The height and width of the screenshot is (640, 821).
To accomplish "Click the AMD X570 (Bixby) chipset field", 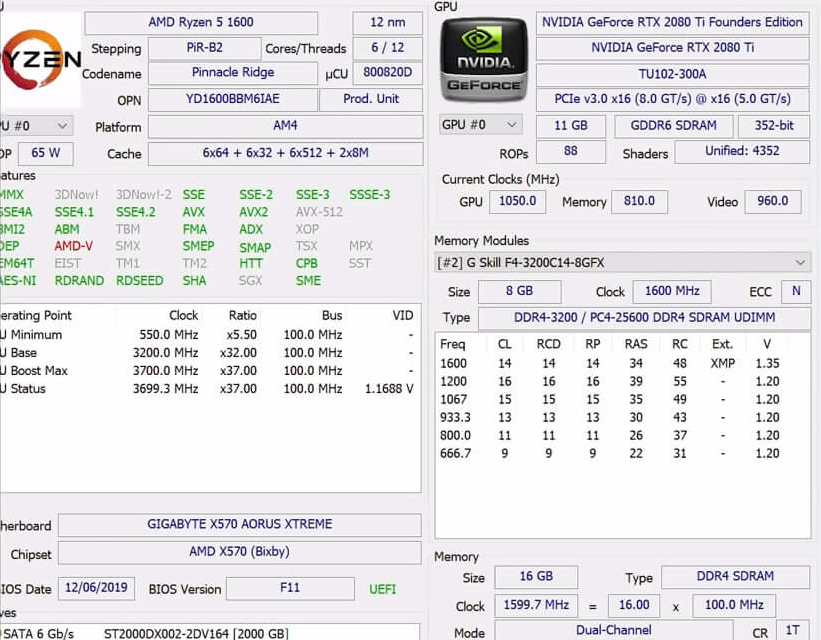I will pos(239,553).
